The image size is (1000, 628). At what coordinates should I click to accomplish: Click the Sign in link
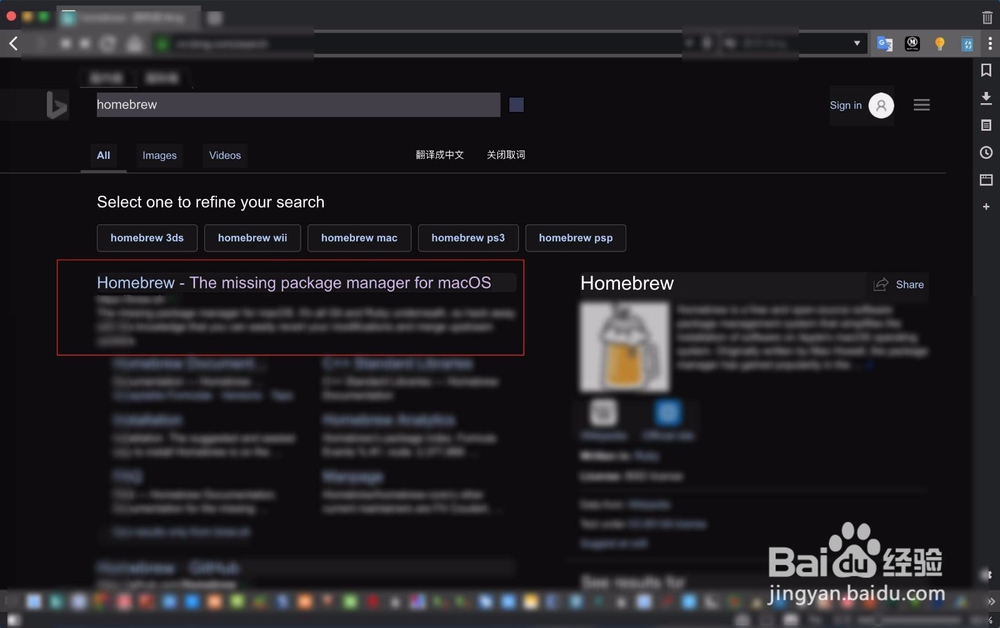[846, 105]
